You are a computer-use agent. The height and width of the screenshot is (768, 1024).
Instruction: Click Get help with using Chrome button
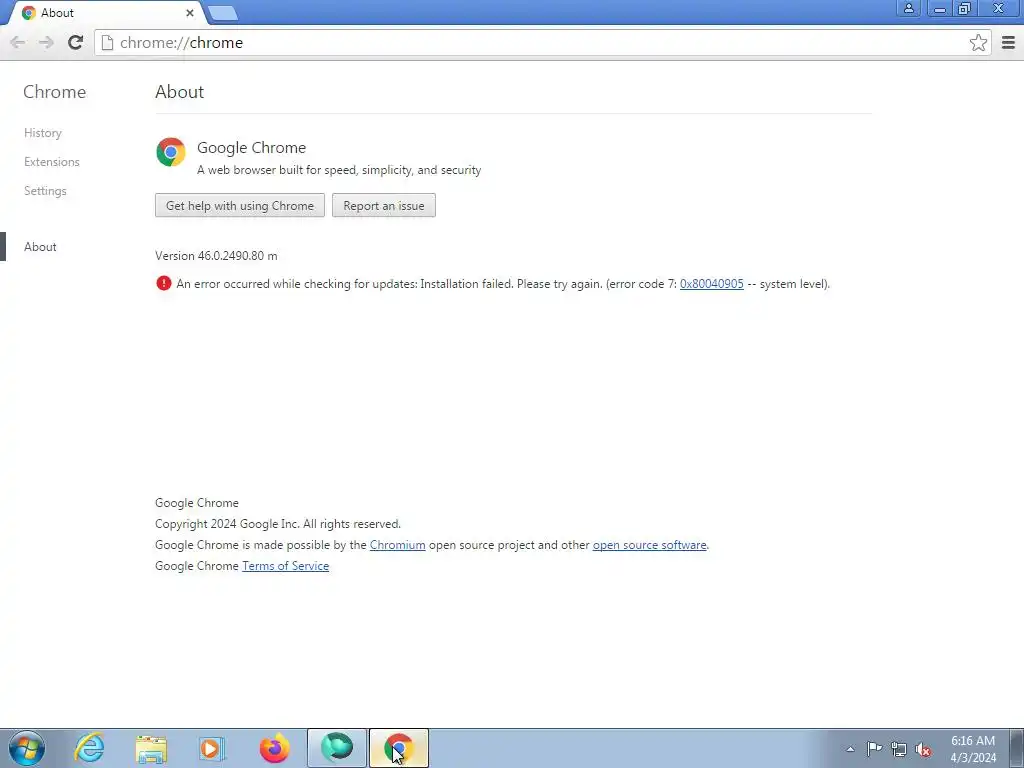(x=240, y=206)
